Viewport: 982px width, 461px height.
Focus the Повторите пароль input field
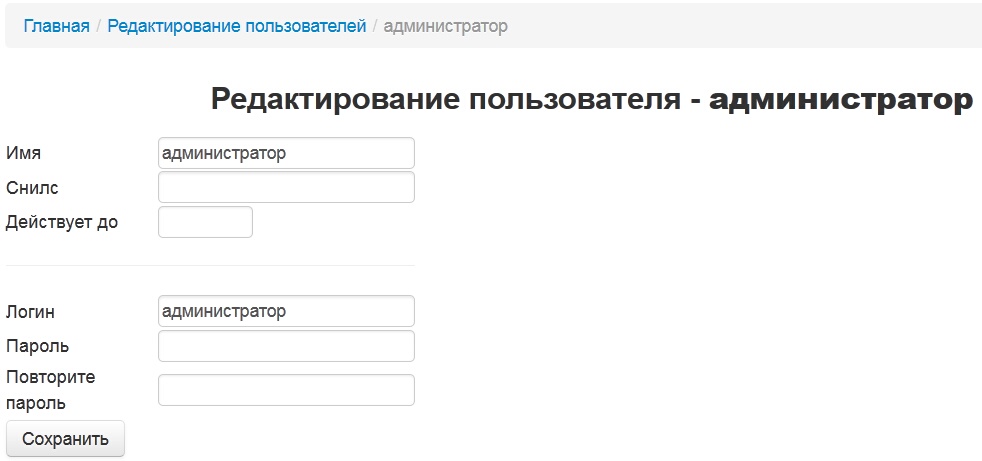(286, 390)
